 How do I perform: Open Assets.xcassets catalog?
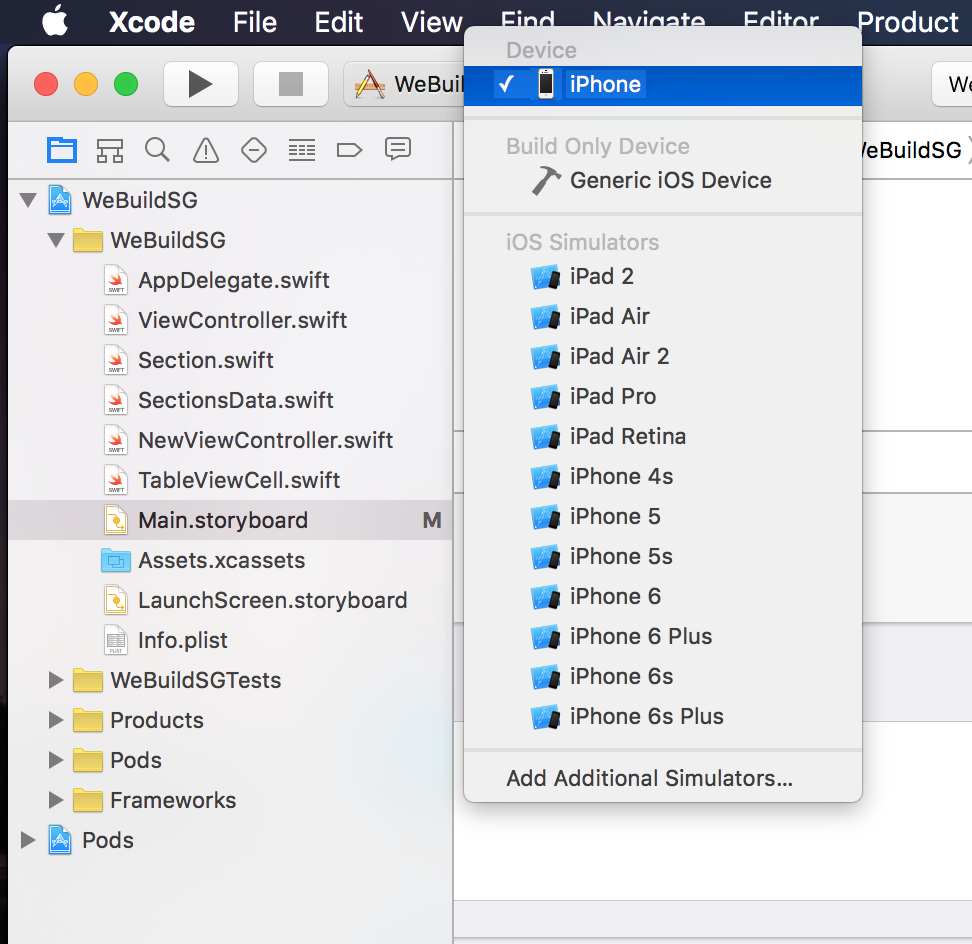click(x=230, y=560)
